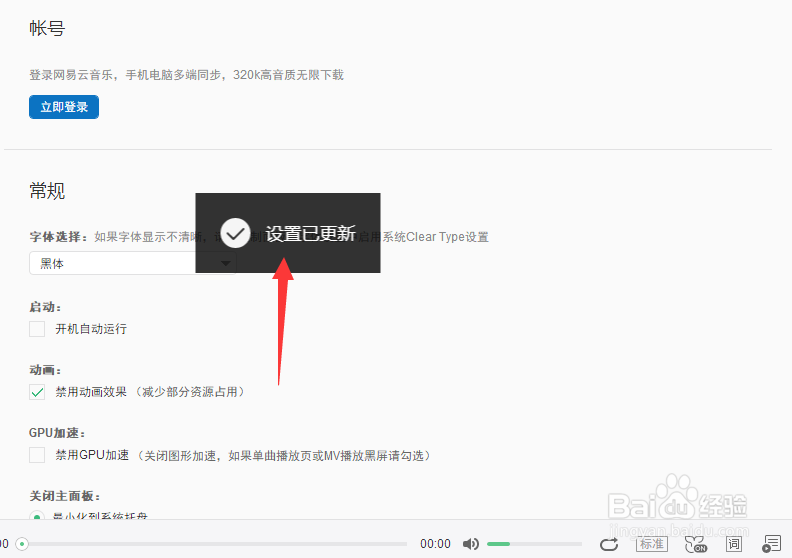Click the playback position handle
792x558 pixels.
(22, 544)
